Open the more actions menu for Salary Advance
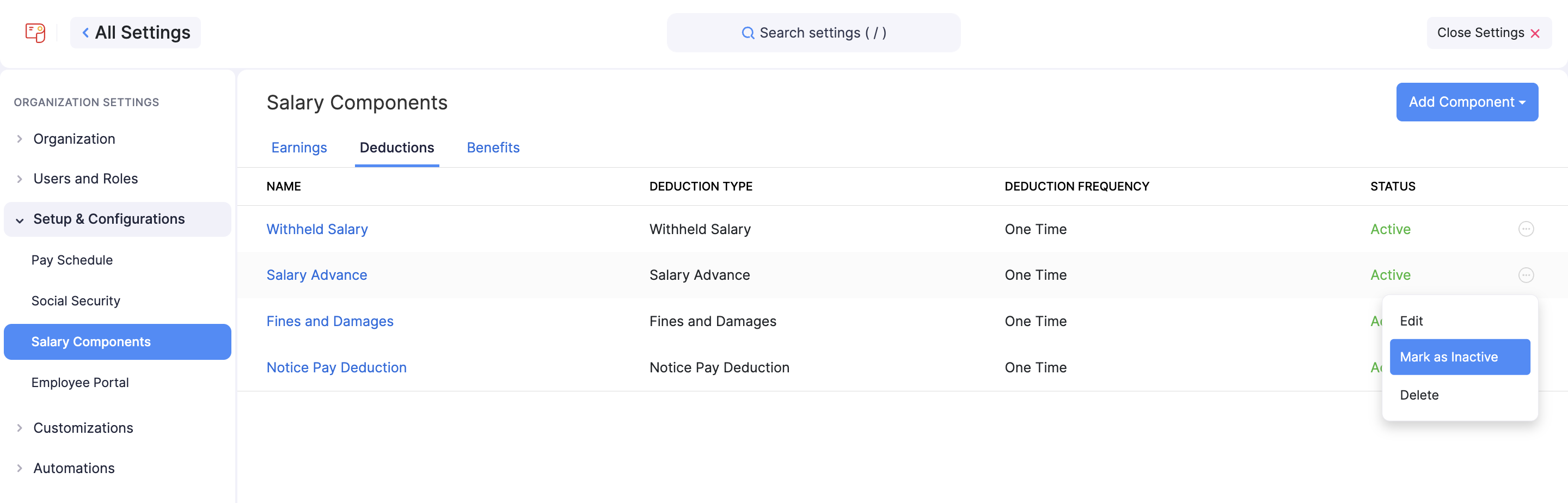The image size is (1568, 503). 1527,275
